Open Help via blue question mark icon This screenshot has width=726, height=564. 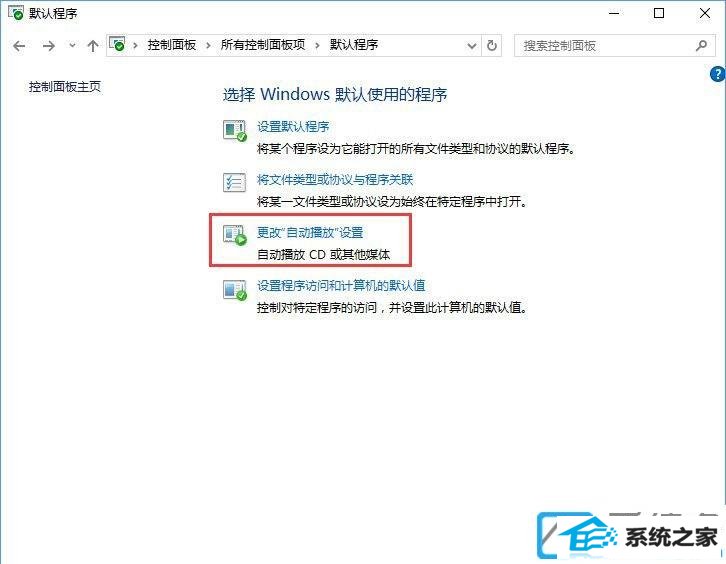[x=717, y=74]
